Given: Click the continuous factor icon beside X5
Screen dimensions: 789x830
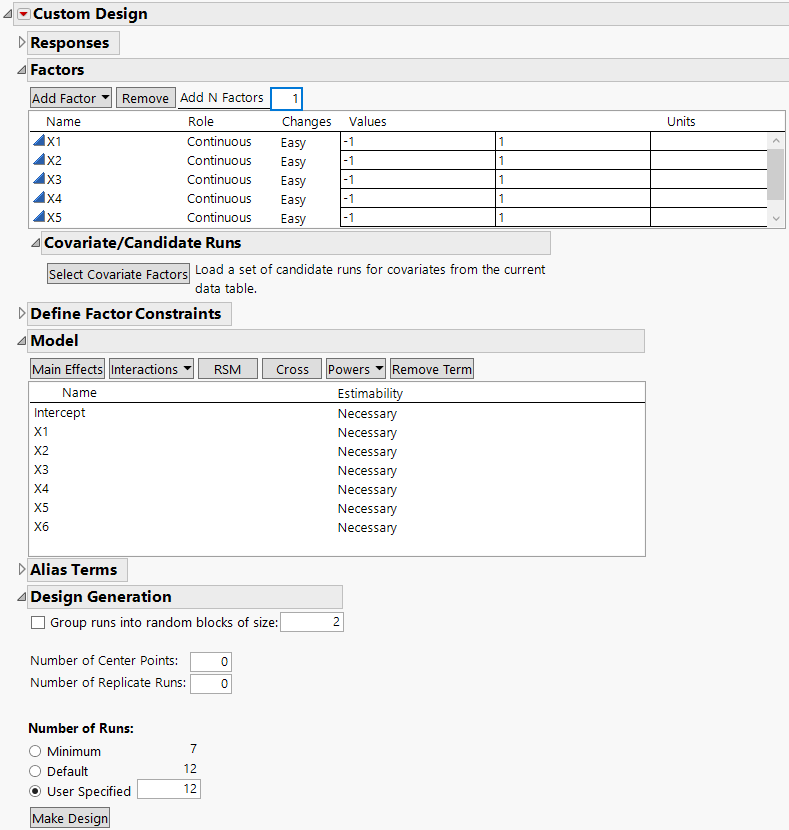Looking at the screenshot, I should tap(39, 218).
